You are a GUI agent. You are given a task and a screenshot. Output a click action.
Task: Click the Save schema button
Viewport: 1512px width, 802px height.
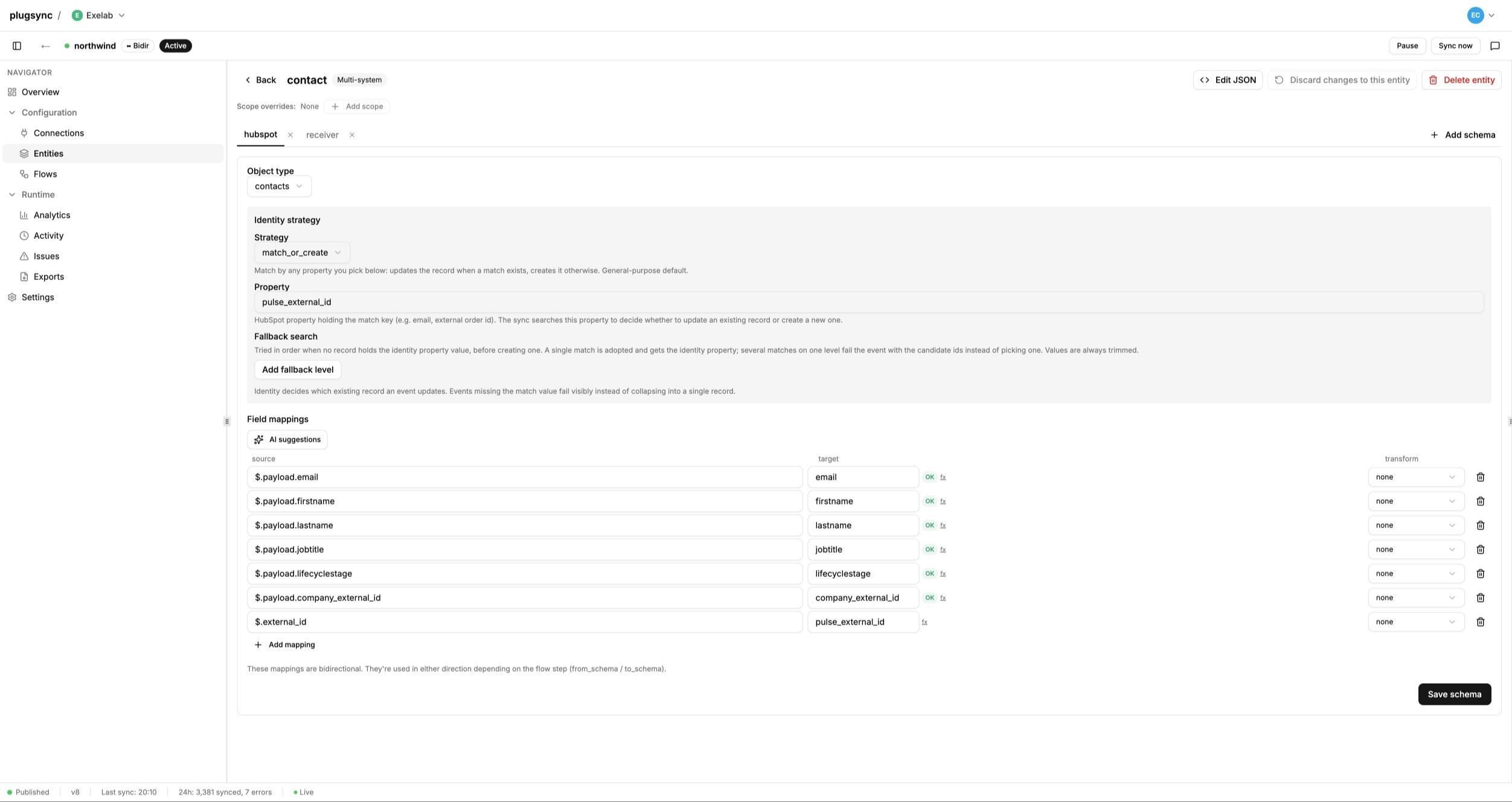click(x=1455, y=695)
